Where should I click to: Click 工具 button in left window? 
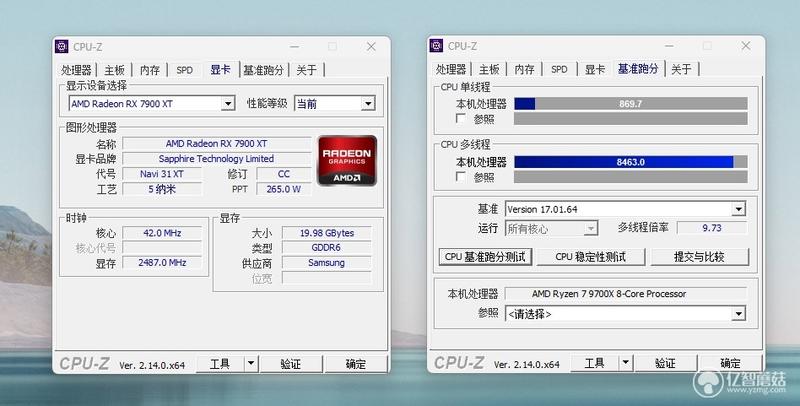coord(220,364)
